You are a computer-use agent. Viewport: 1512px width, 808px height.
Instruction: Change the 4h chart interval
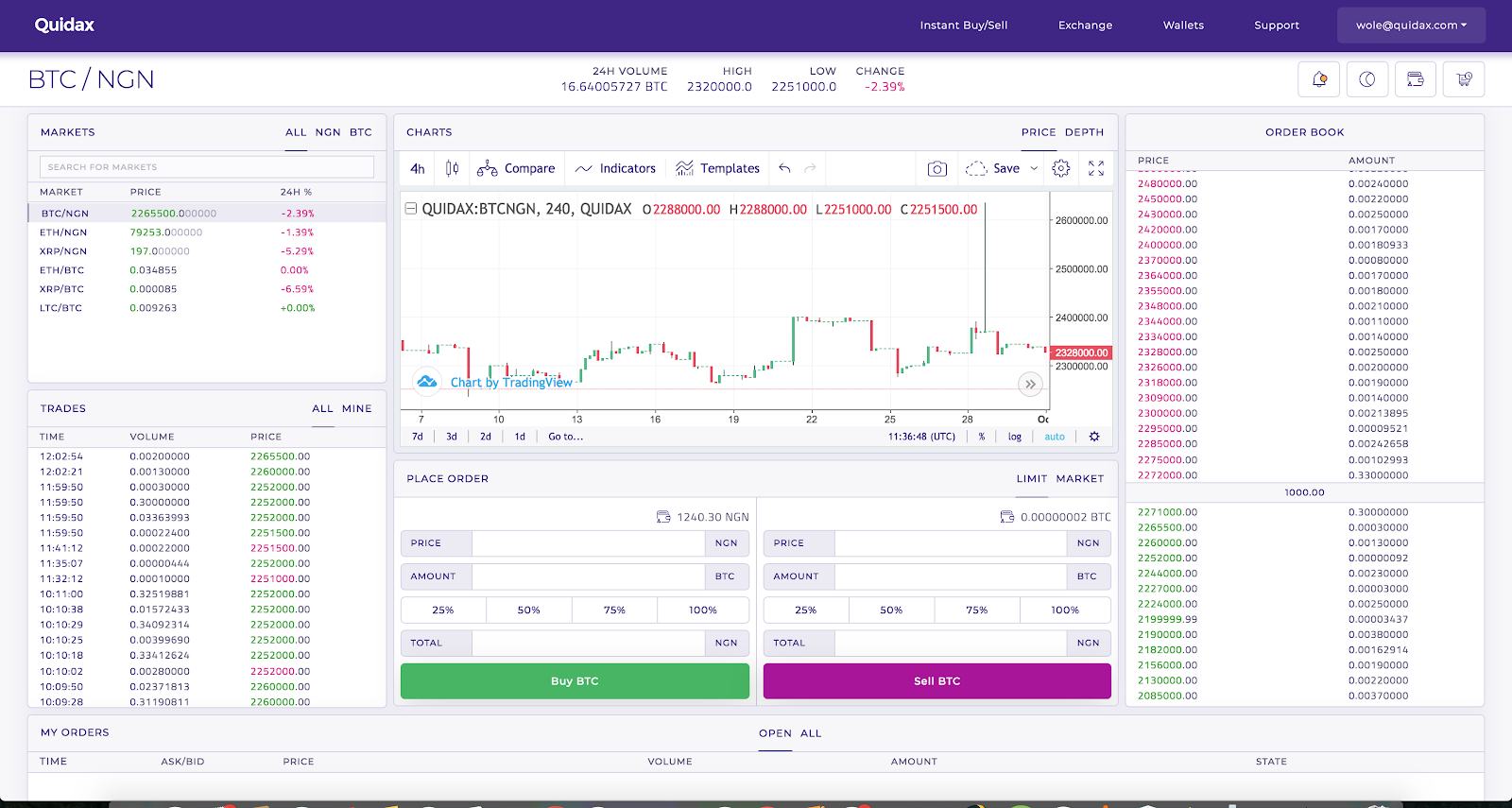418,168
